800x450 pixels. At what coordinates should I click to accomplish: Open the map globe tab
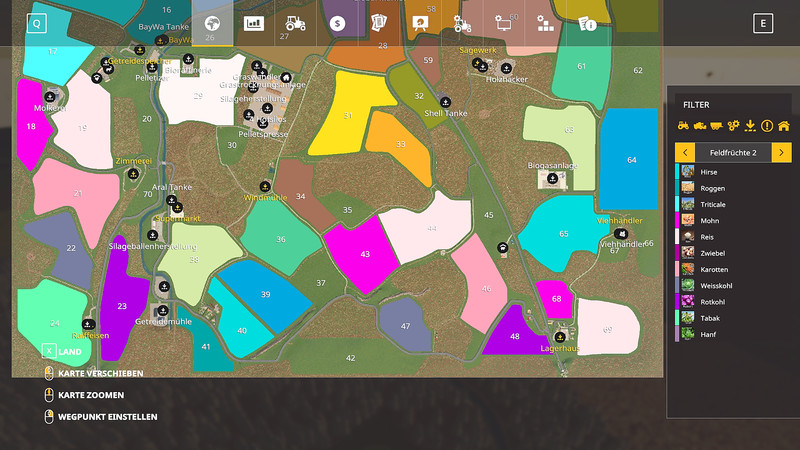click(212, 23)
